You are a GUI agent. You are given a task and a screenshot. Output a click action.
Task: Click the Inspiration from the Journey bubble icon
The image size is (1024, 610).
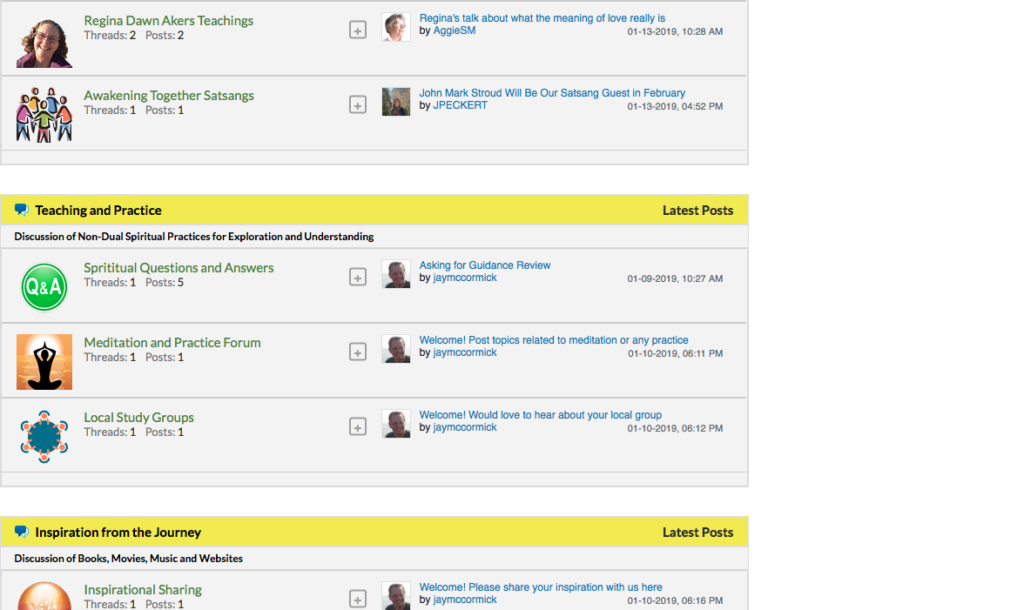[22, 532]
